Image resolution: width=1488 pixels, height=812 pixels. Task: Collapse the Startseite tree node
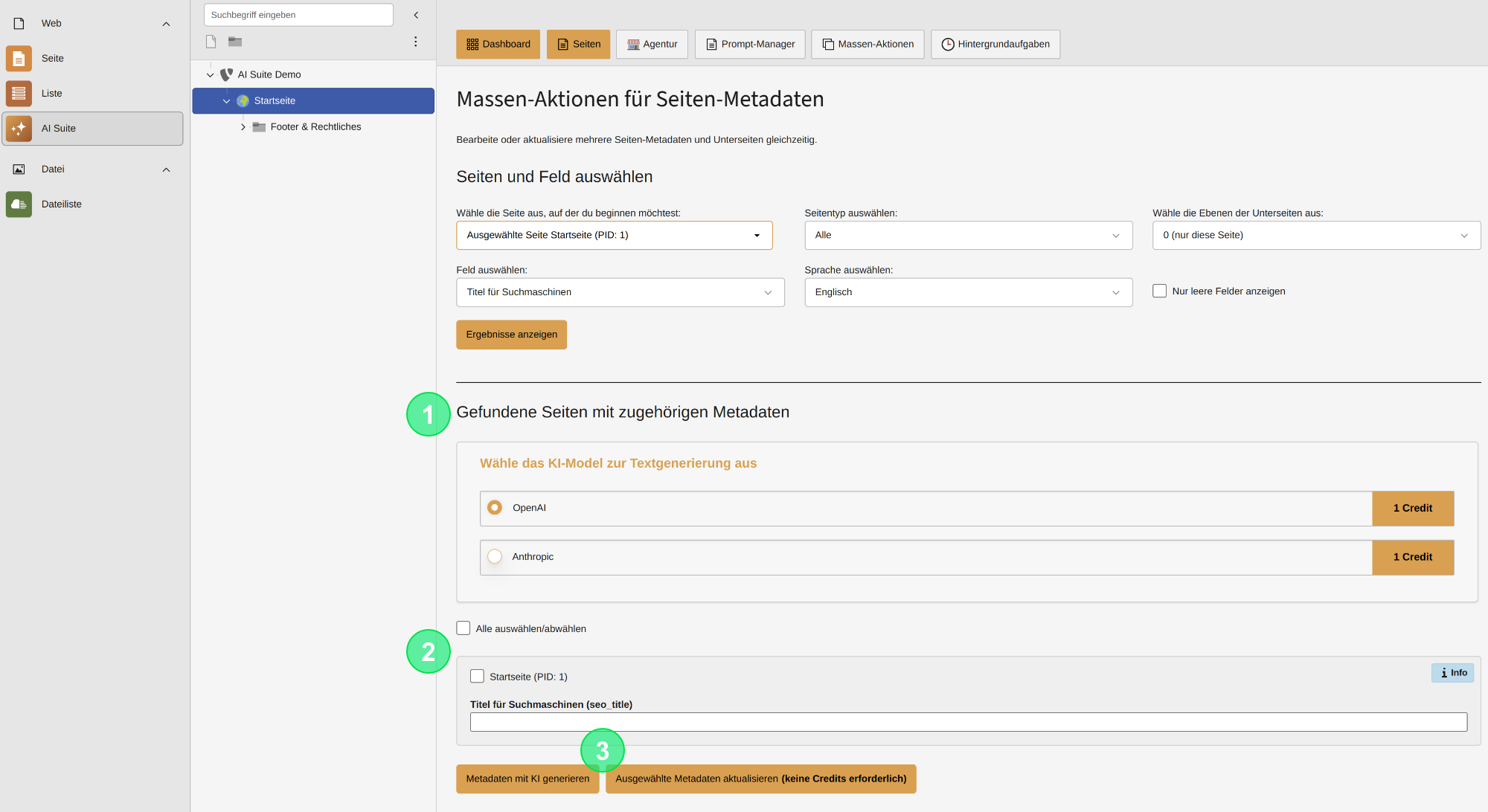(x=226, y=100)
